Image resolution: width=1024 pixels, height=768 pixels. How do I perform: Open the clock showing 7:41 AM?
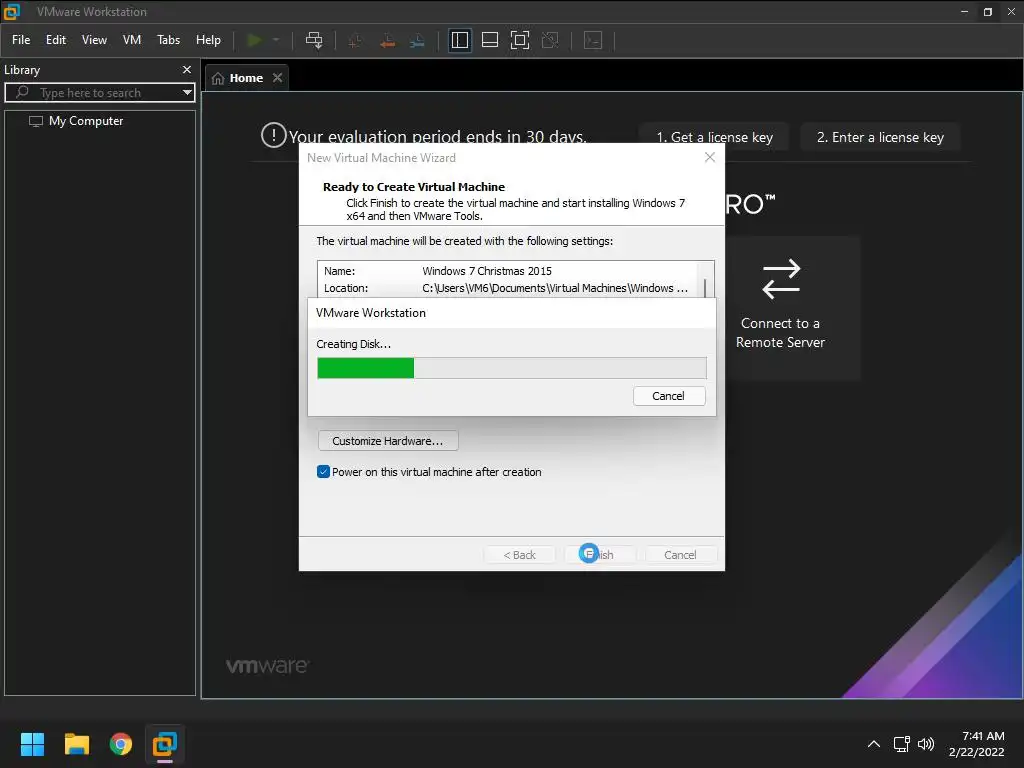coord(977,744)
